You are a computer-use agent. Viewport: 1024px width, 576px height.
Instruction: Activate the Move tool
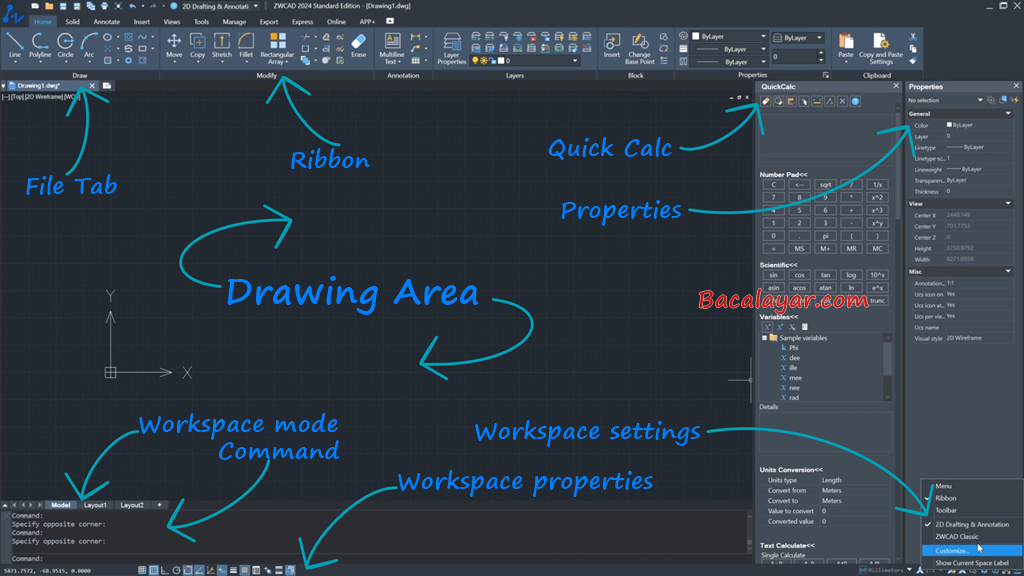(x=174, y=44)
